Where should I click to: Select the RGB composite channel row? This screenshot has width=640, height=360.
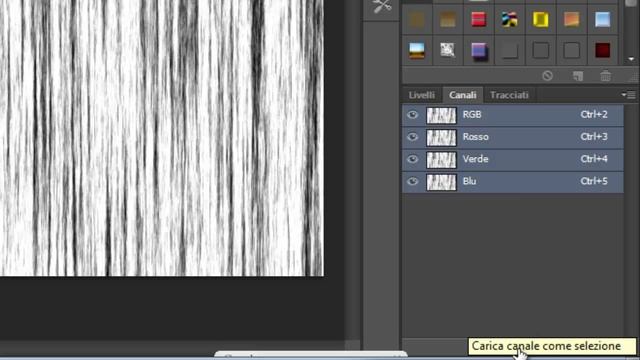point(513,115)
